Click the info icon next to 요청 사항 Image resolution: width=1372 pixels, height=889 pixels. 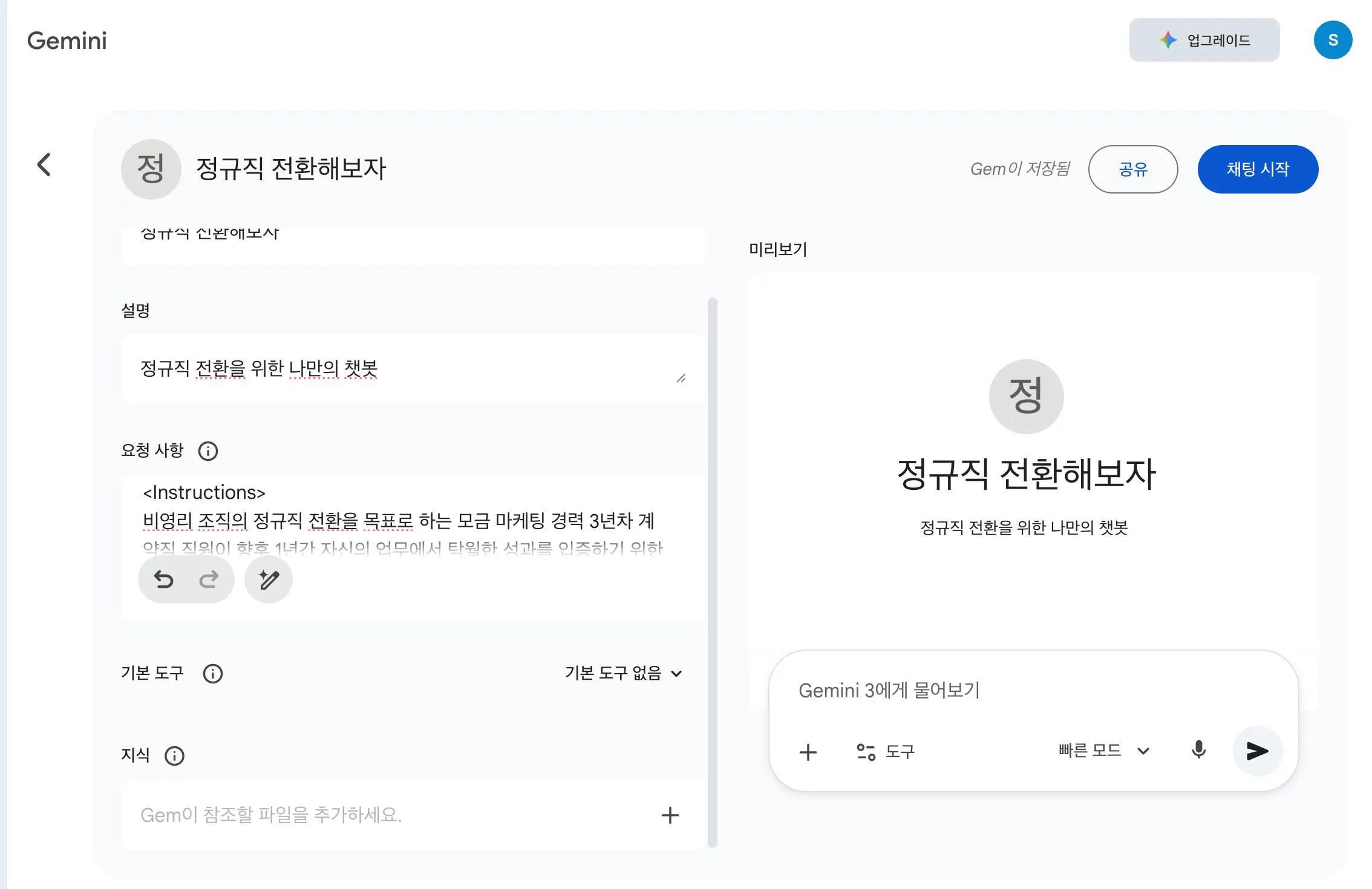(x=208, y=451)
